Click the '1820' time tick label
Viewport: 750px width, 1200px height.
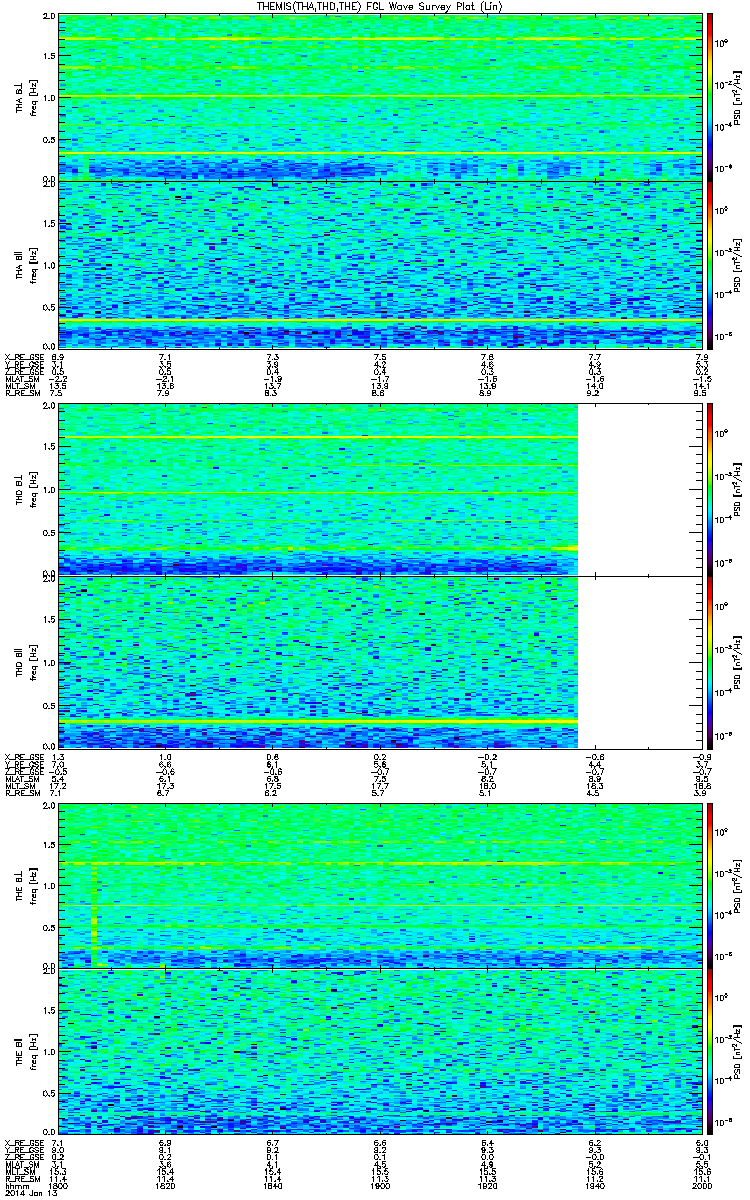pyautogui.click(x=167, y=1185)
